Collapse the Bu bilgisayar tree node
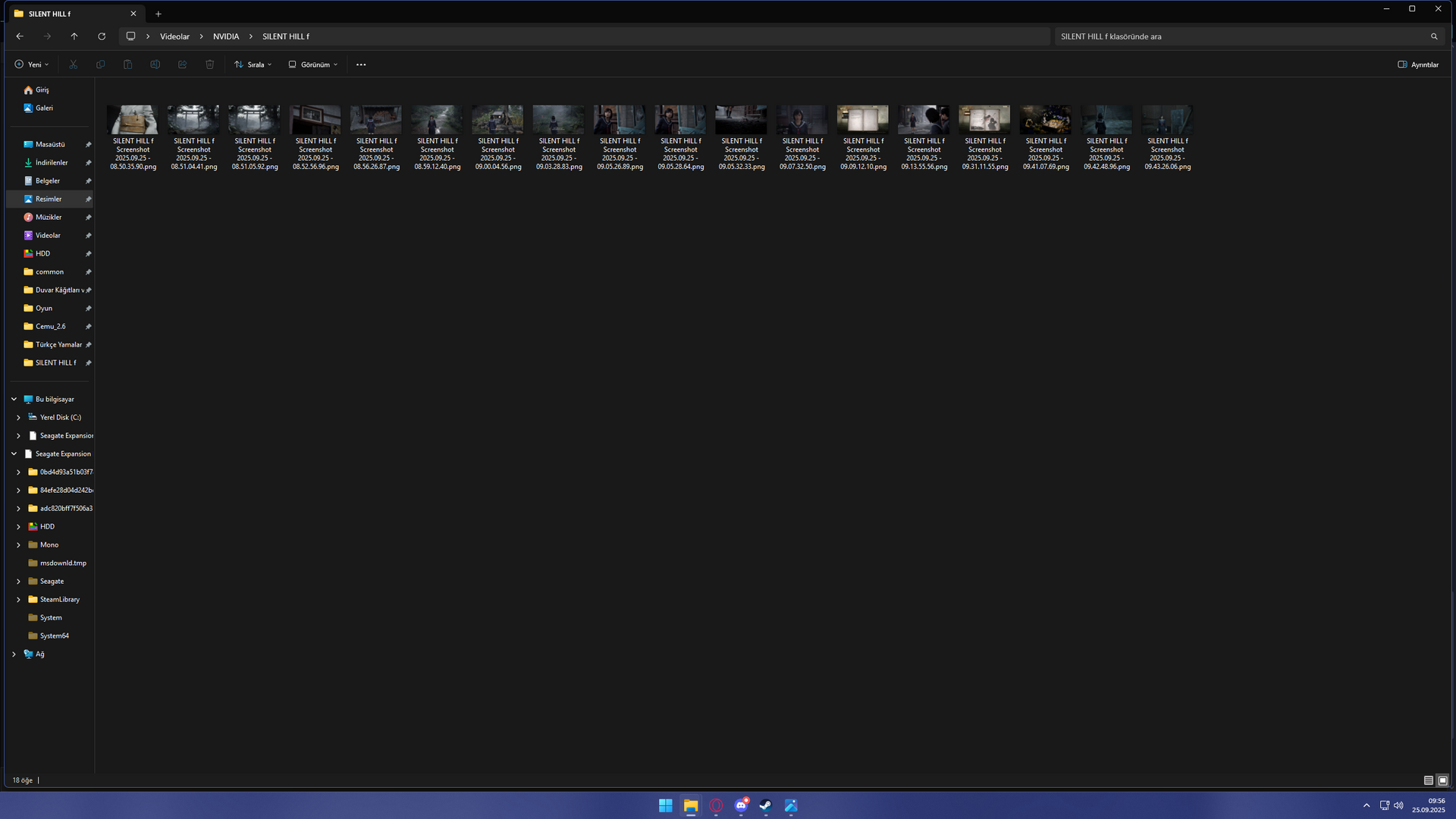1456x819 pixels. [x=14, y=399]
